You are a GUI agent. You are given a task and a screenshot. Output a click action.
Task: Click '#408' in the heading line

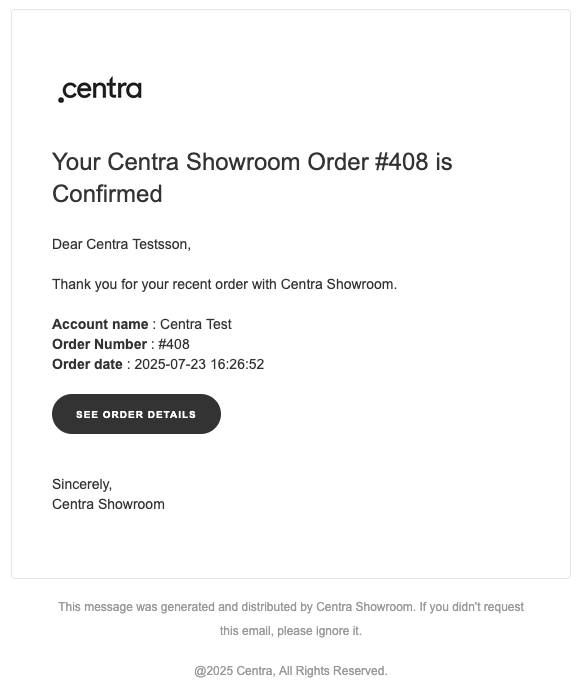[401, 162]
